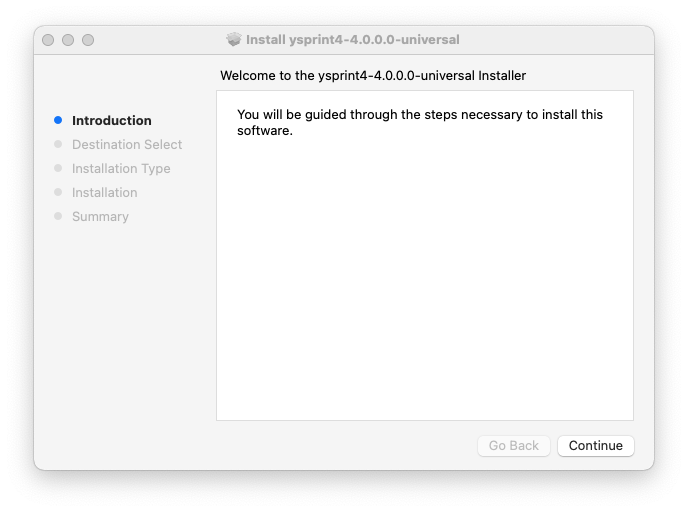Viewport: 688px width, 512px height.
Task: Click the installer package icon in title bar
Action: 234,40
